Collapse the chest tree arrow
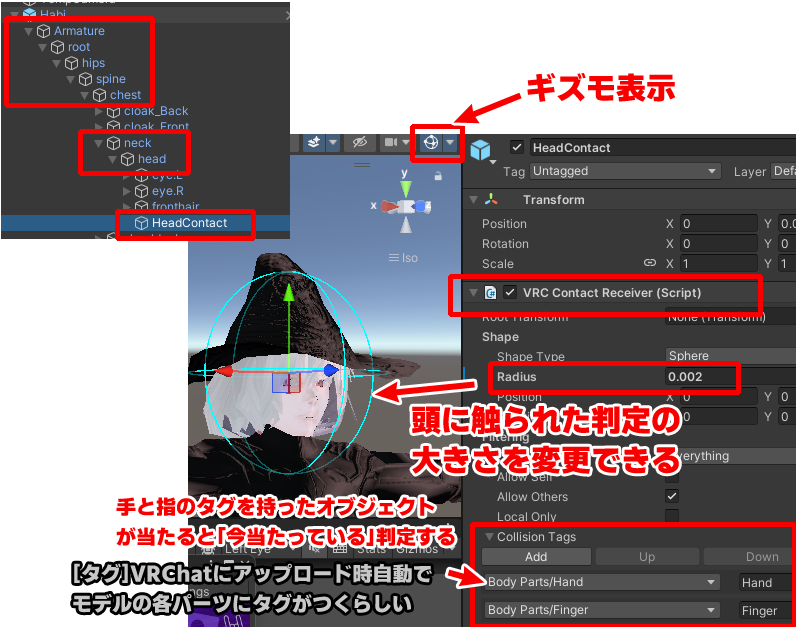The height and width of the screenshot is (627, 796). [x=85, y=95]
